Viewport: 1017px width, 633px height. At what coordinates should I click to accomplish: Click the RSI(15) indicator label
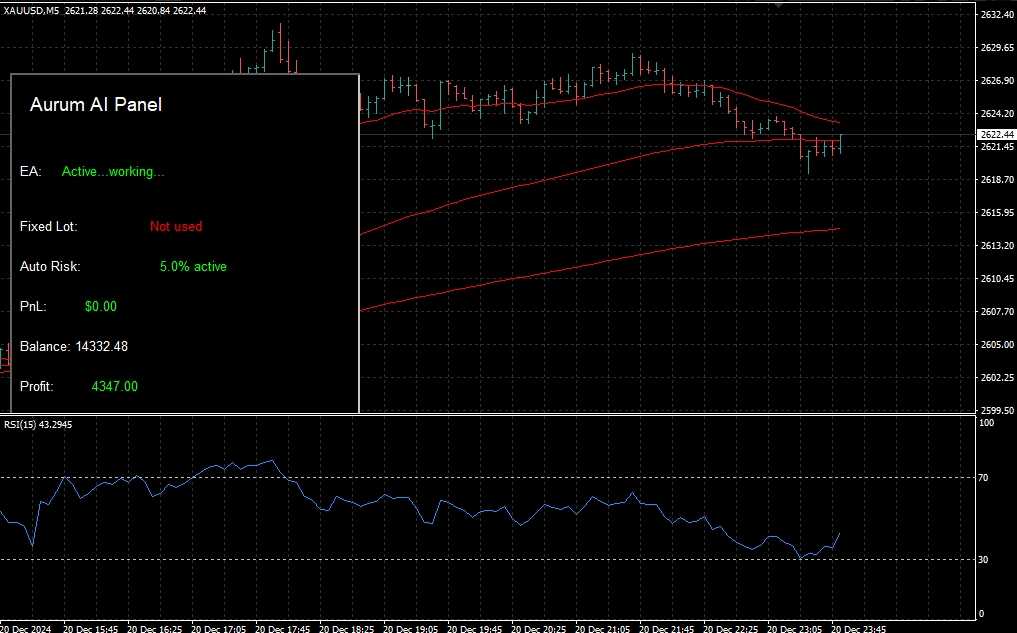(36, 425)
